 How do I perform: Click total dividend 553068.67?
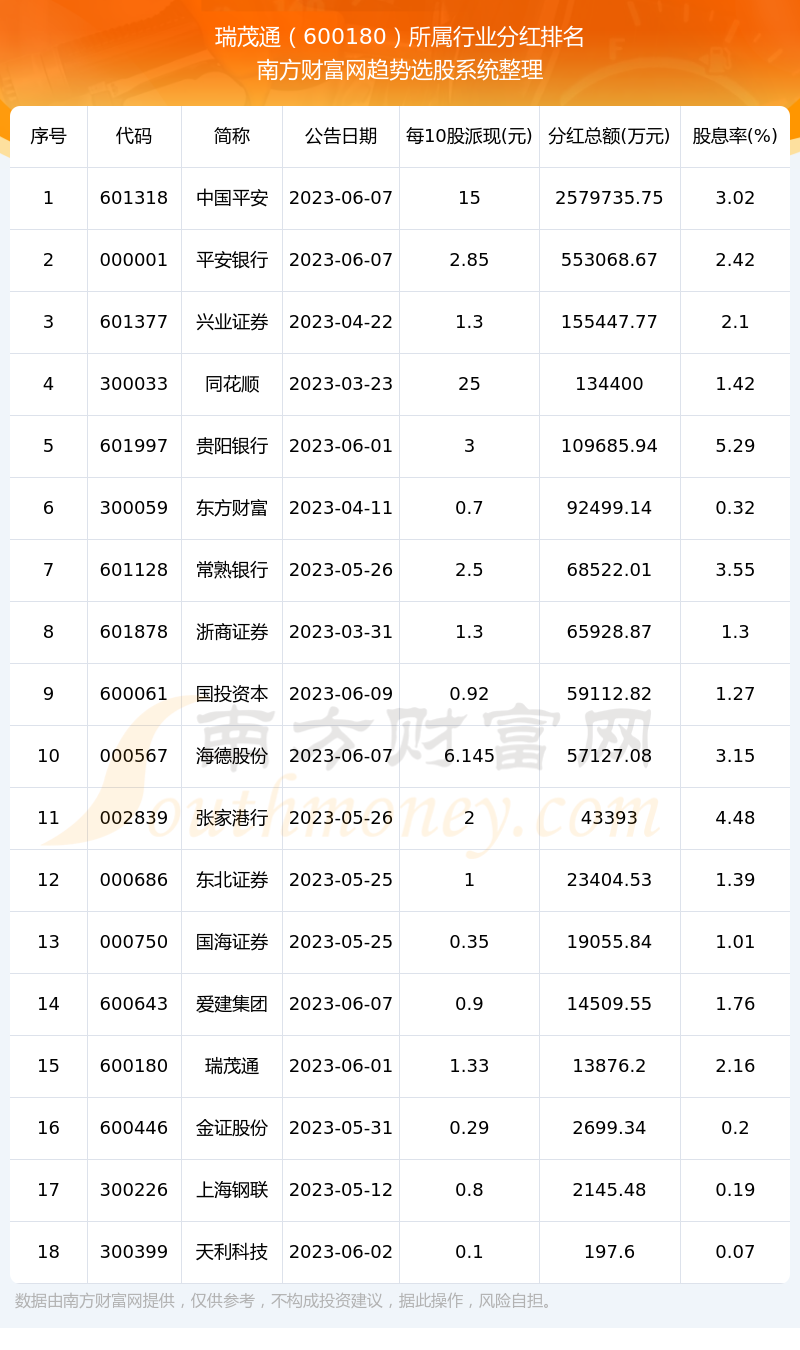click(x=609, y=260)
